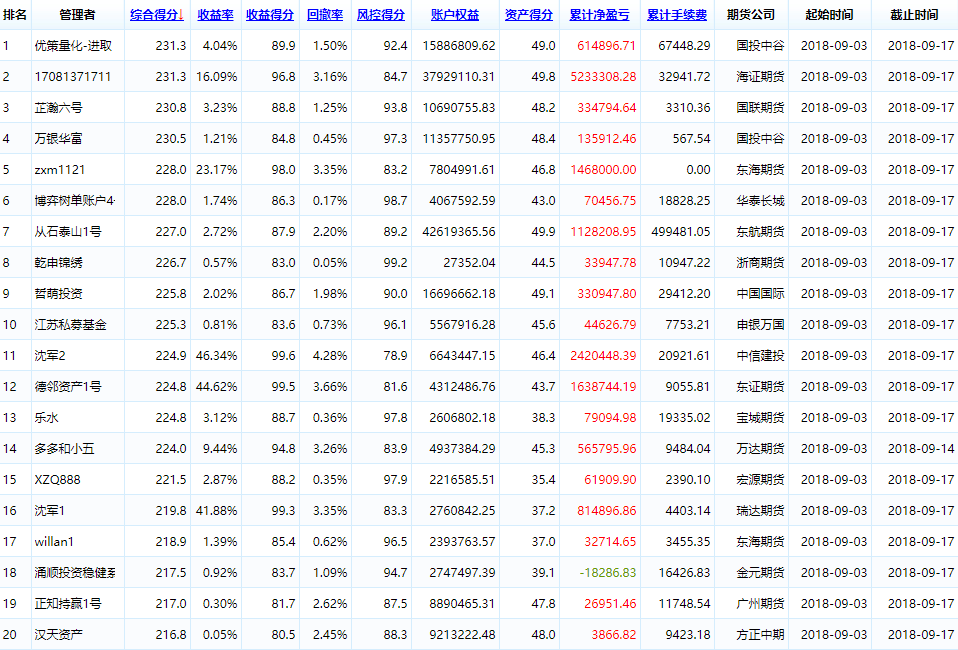958x650 pixels.
Task: Select manager 从石泰山1号
Action: pos(68,232)
